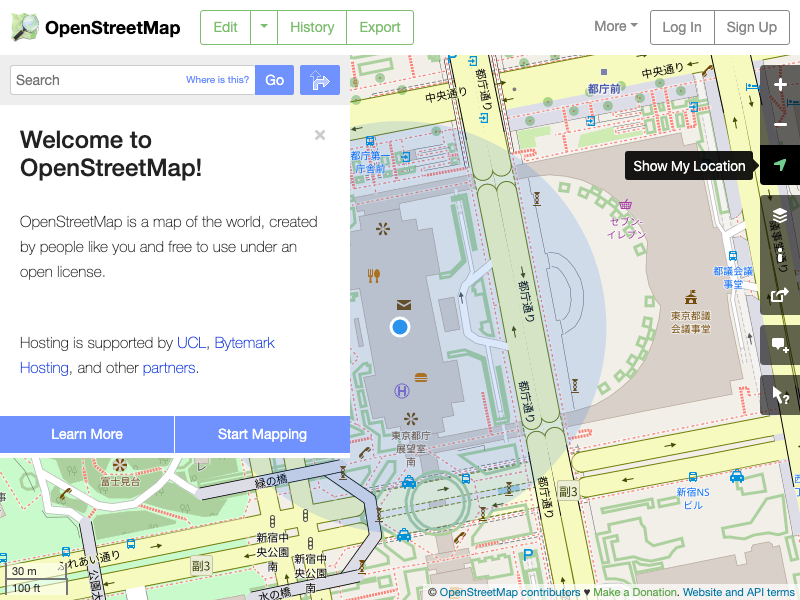Image resolution: width=800 pixels, height=600 pixels.
Task: Click the Start Mapping button
Action: click(x=262, y=434)
